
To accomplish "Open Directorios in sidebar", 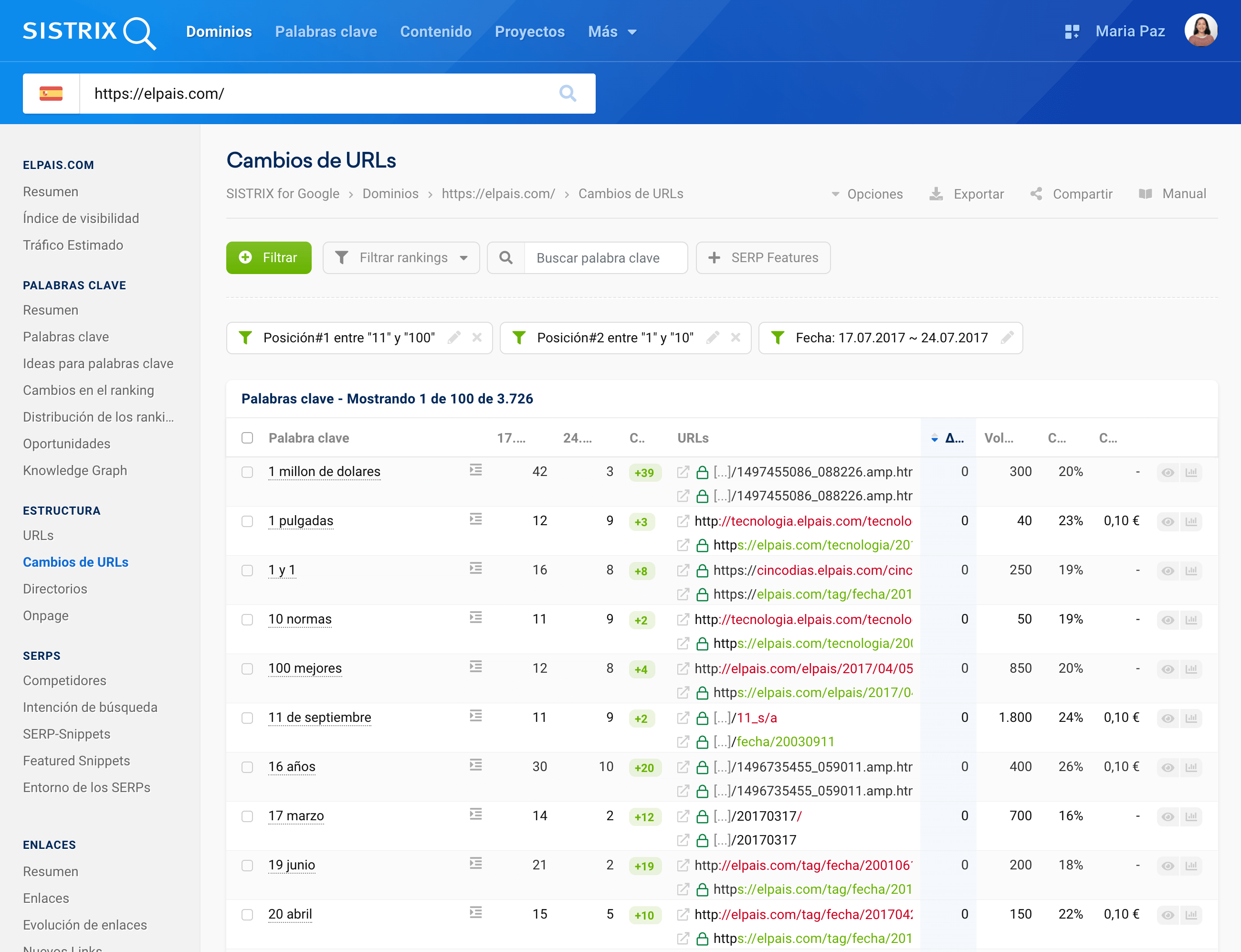I will [x=55, y=589].
